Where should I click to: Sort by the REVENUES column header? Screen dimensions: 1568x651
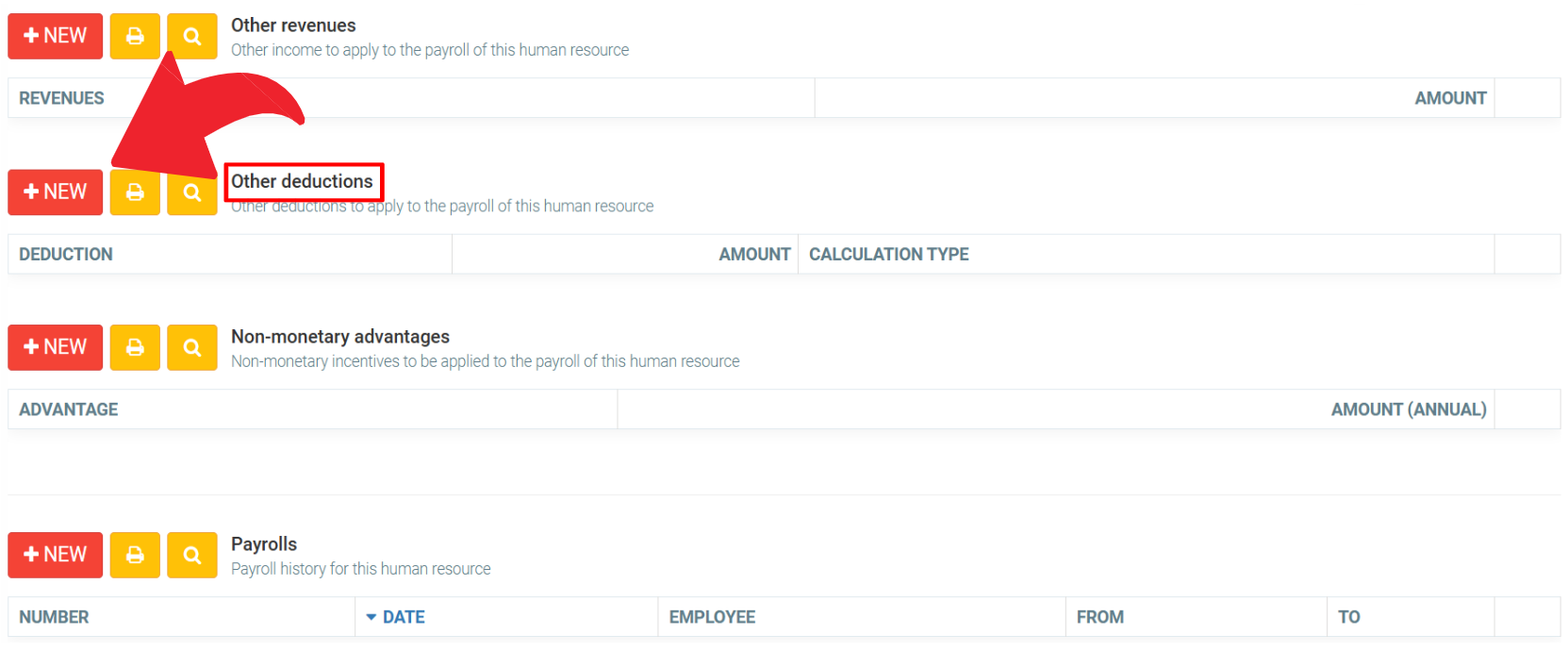61,98
